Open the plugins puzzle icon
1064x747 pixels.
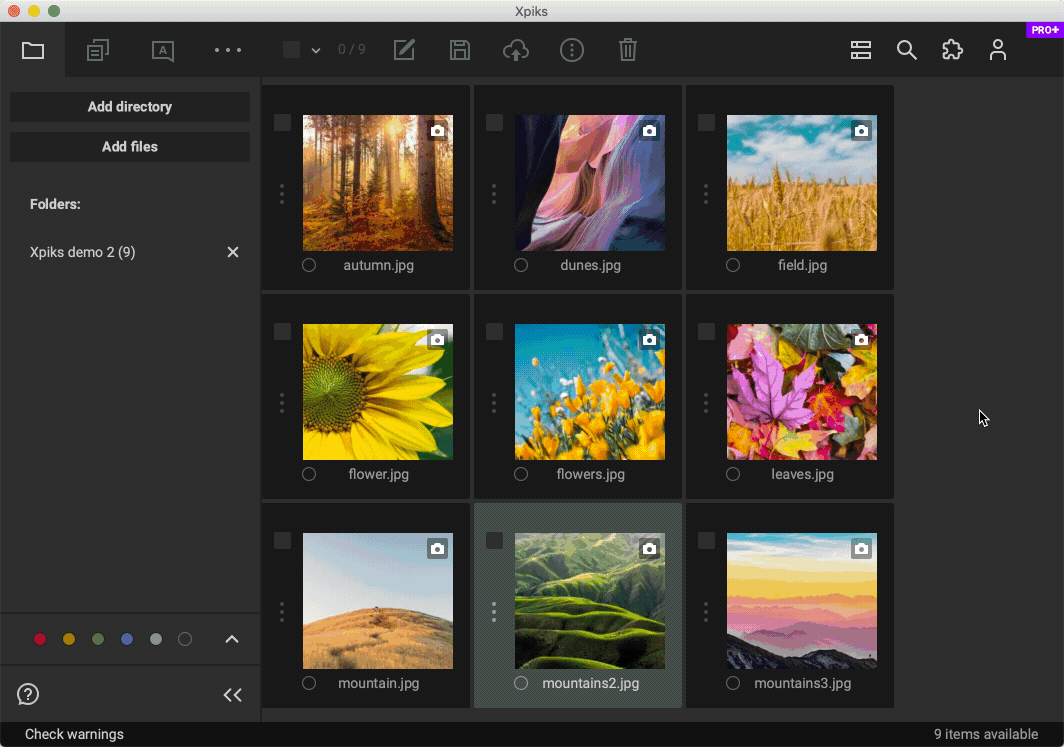pyautogui.click(x=952, y=50)
